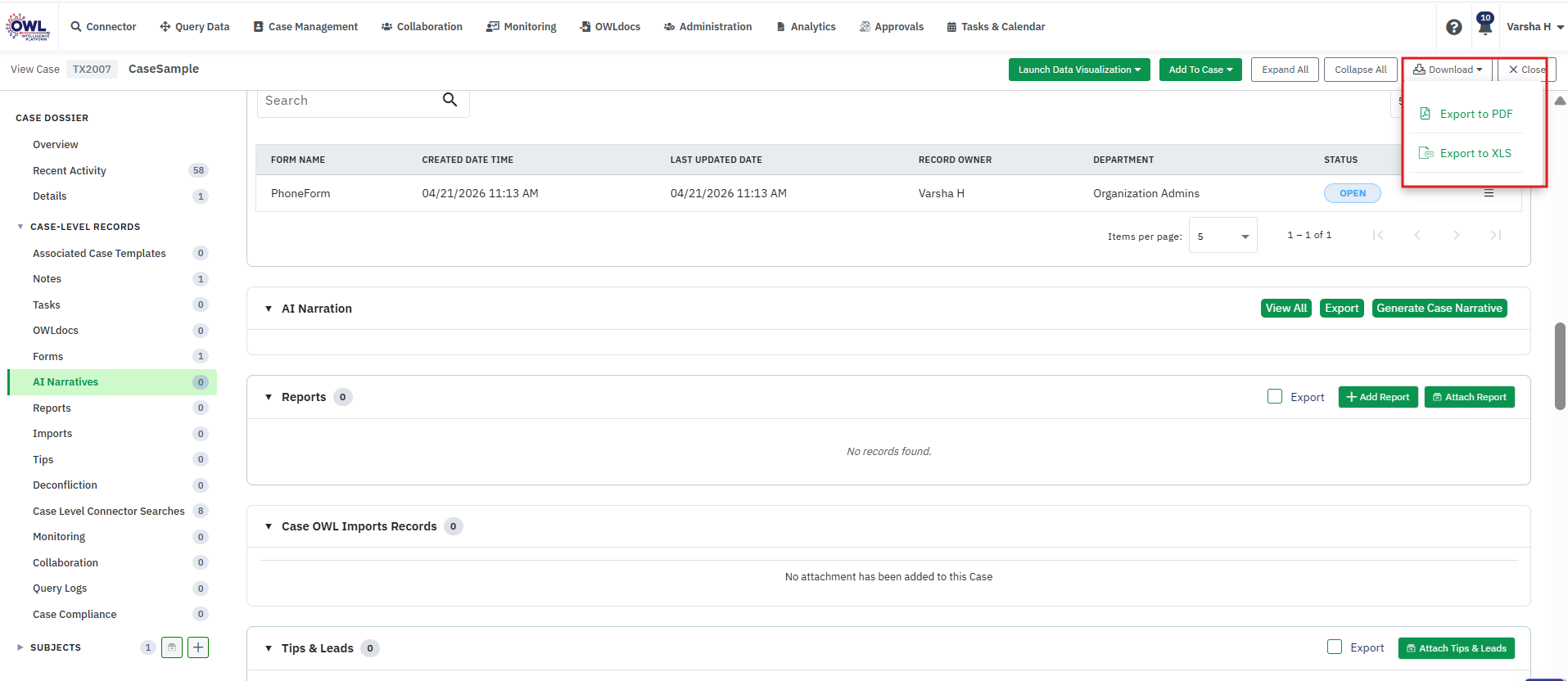Open the Case Management menu

coord(305,27)
